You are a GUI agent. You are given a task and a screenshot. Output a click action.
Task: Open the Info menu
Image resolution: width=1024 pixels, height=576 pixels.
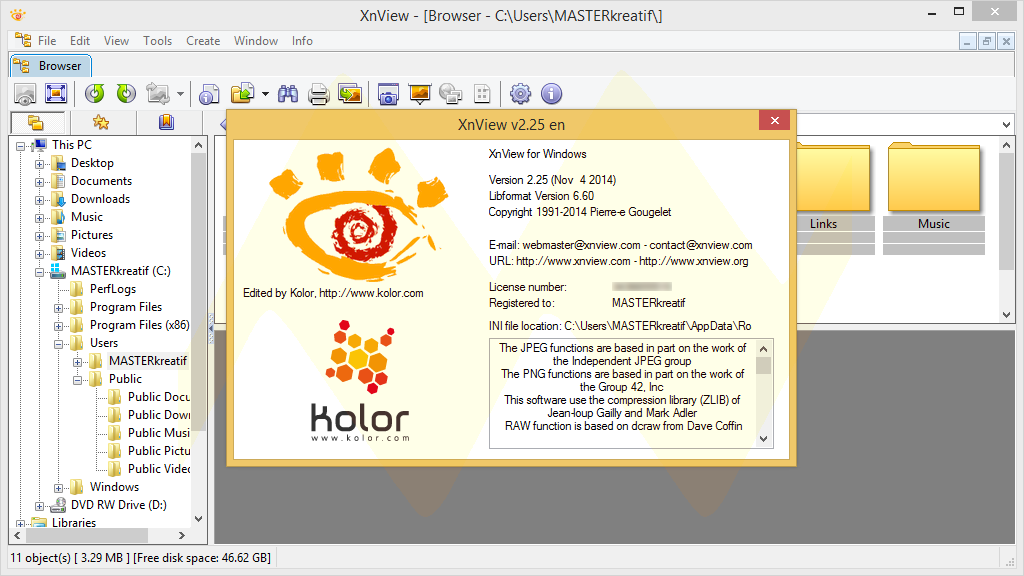(302, 40)
